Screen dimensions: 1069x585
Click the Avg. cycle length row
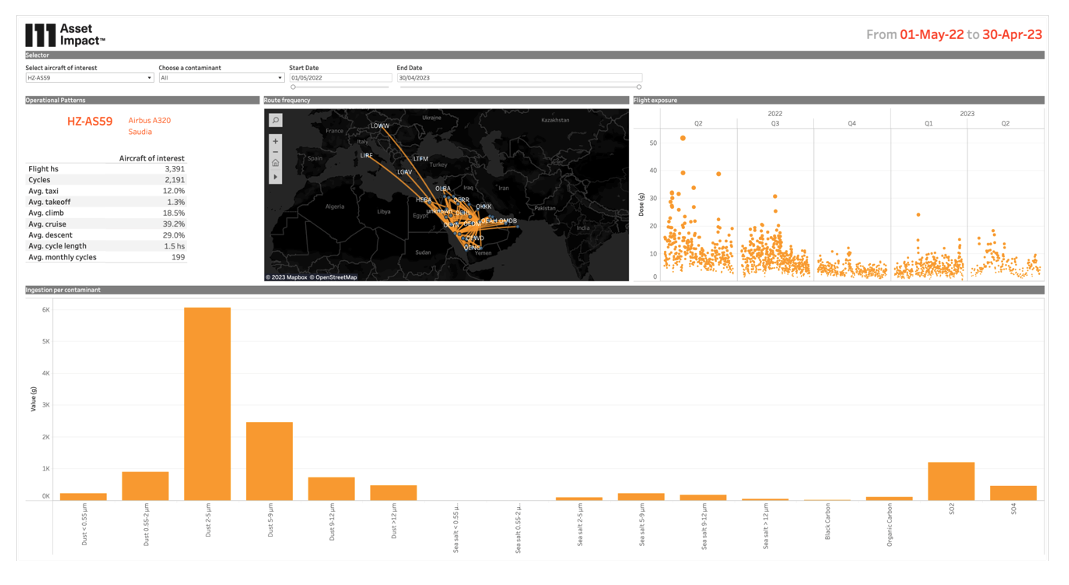coord(106,246)
